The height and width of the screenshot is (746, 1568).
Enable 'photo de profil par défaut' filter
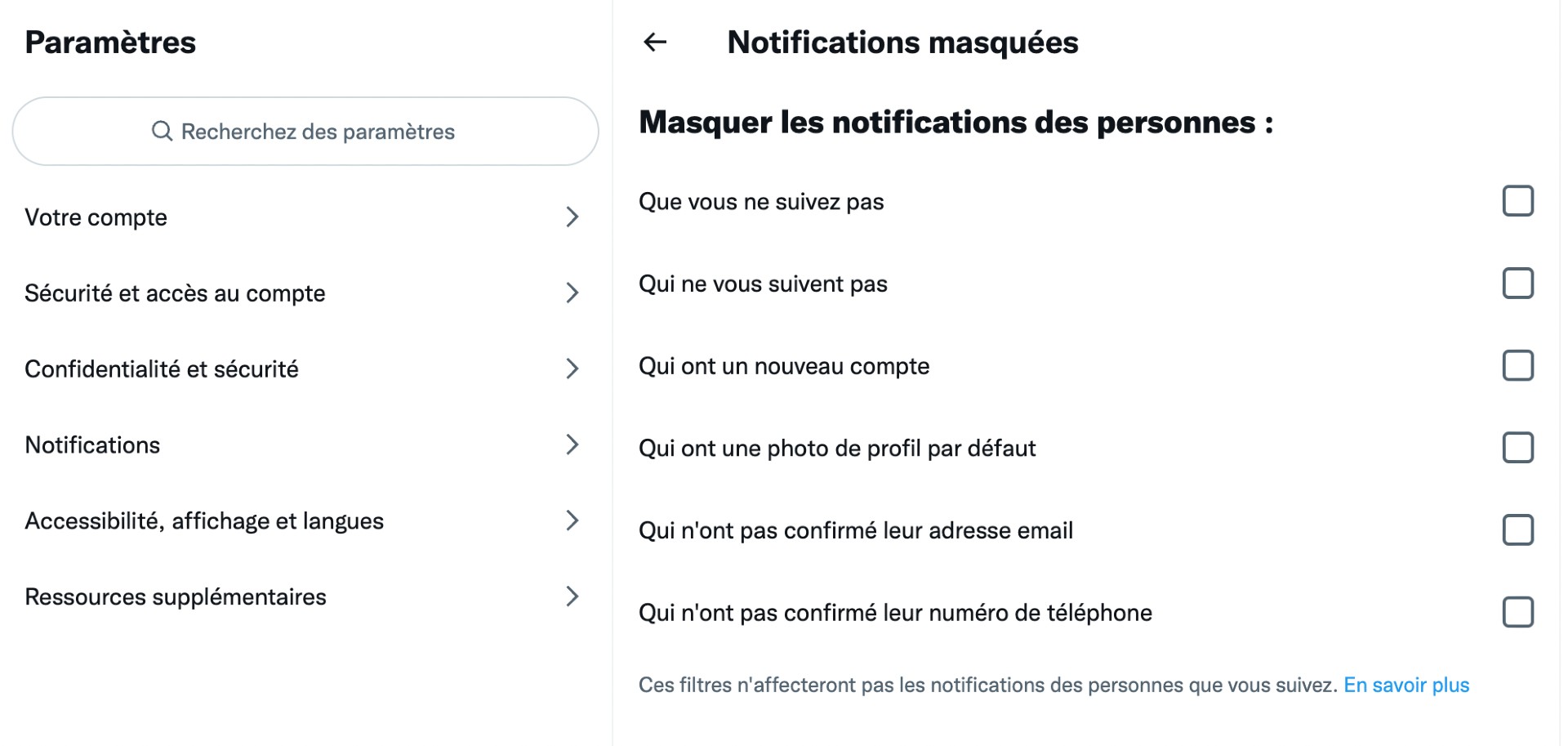coord(1518,448)
